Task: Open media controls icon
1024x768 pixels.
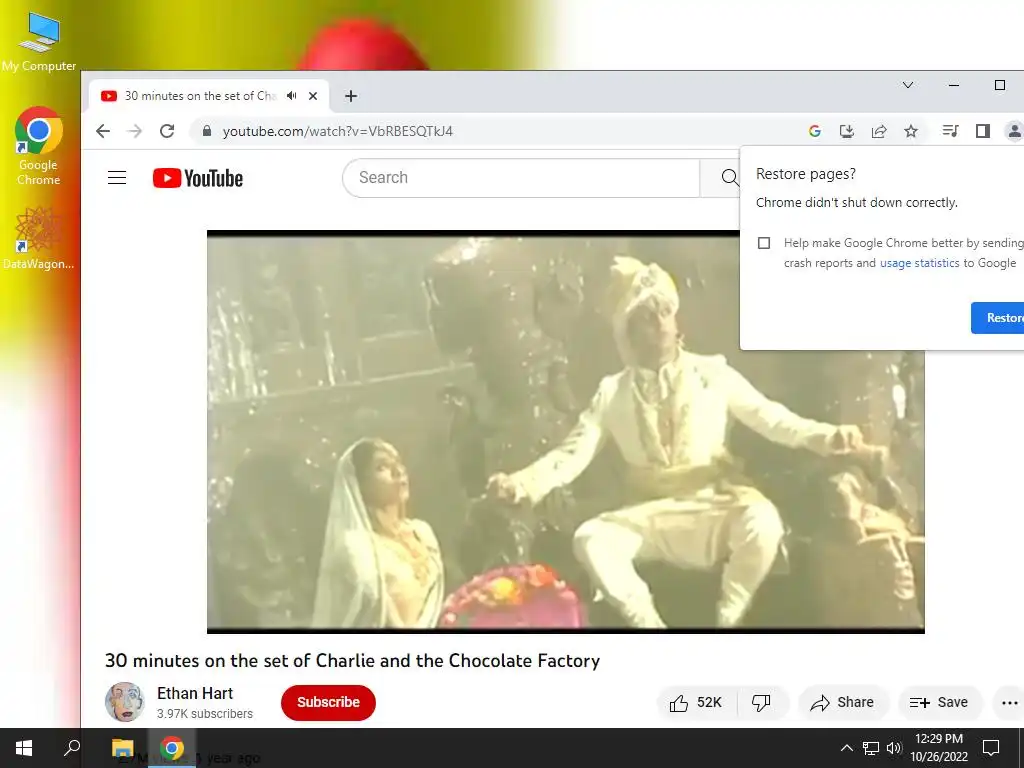Action: coord(950,131)
